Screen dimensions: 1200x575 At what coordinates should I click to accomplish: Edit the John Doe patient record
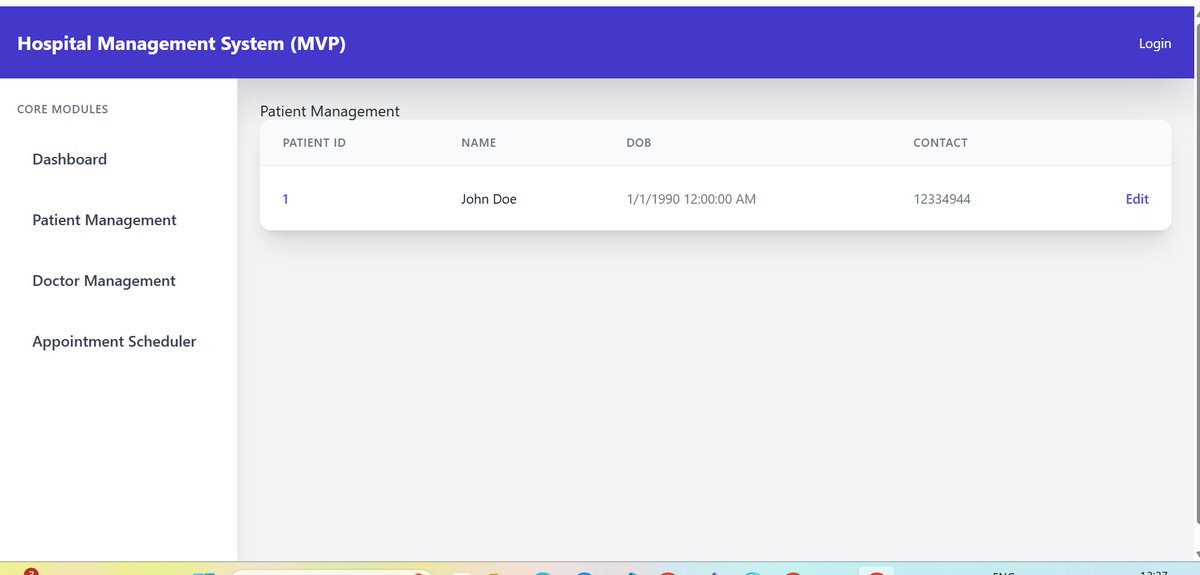pyautogui.click(x=1137, y=199)
